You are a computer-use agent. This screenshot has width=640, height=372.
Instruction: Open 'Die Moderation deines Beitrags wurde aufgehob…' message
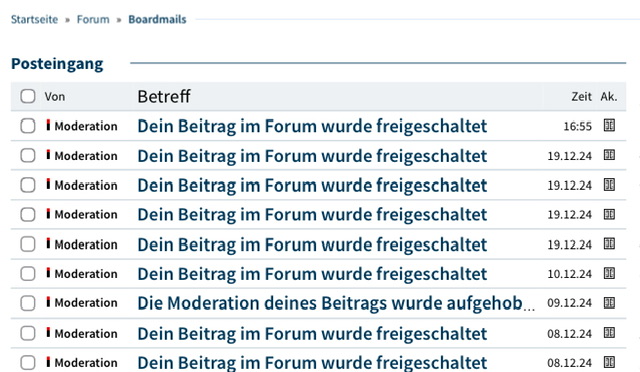click(x=336, y=303)
